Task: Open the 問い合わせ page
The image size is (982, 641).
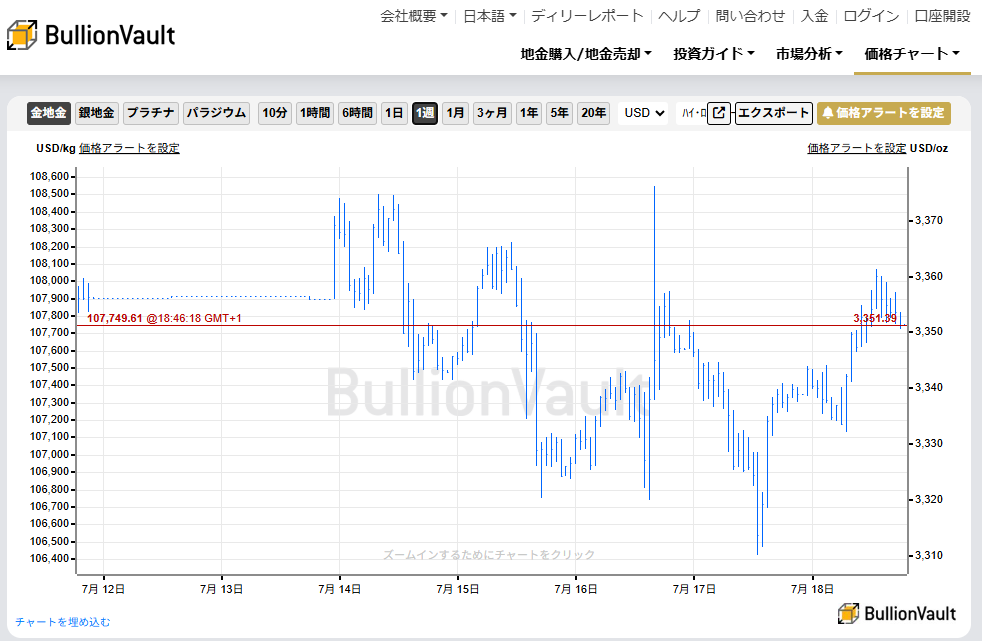Action: [750, 16]
